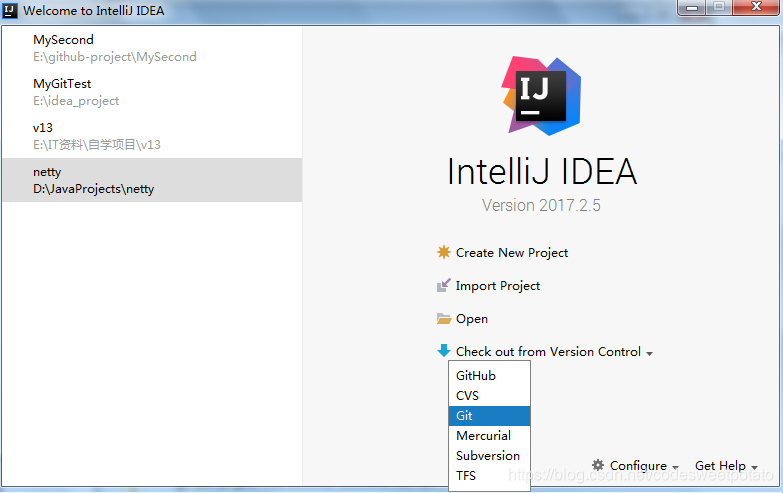783x493 pixels.
Task: Choose Mercurial from the popup list
Action: tap(489, 436)
